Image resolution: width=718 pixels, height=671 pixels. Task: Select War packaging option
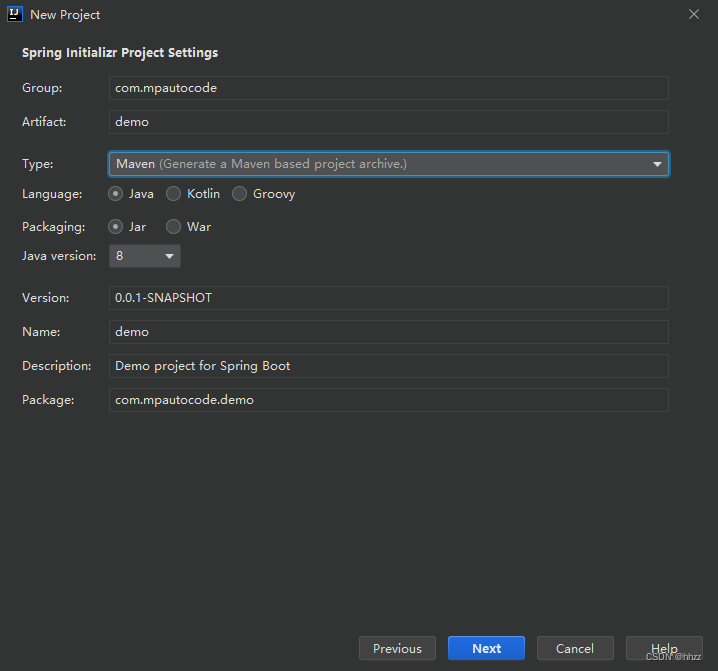pos(173,227)
